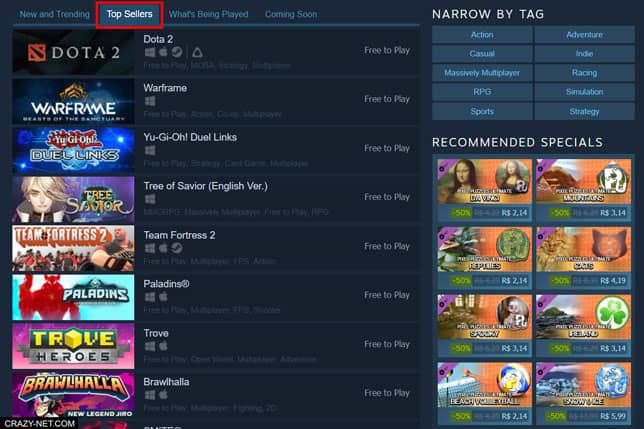Click the Windows icon under Brawlhalla
This screenshot has width=644, height=429.
tap(150, 395)
